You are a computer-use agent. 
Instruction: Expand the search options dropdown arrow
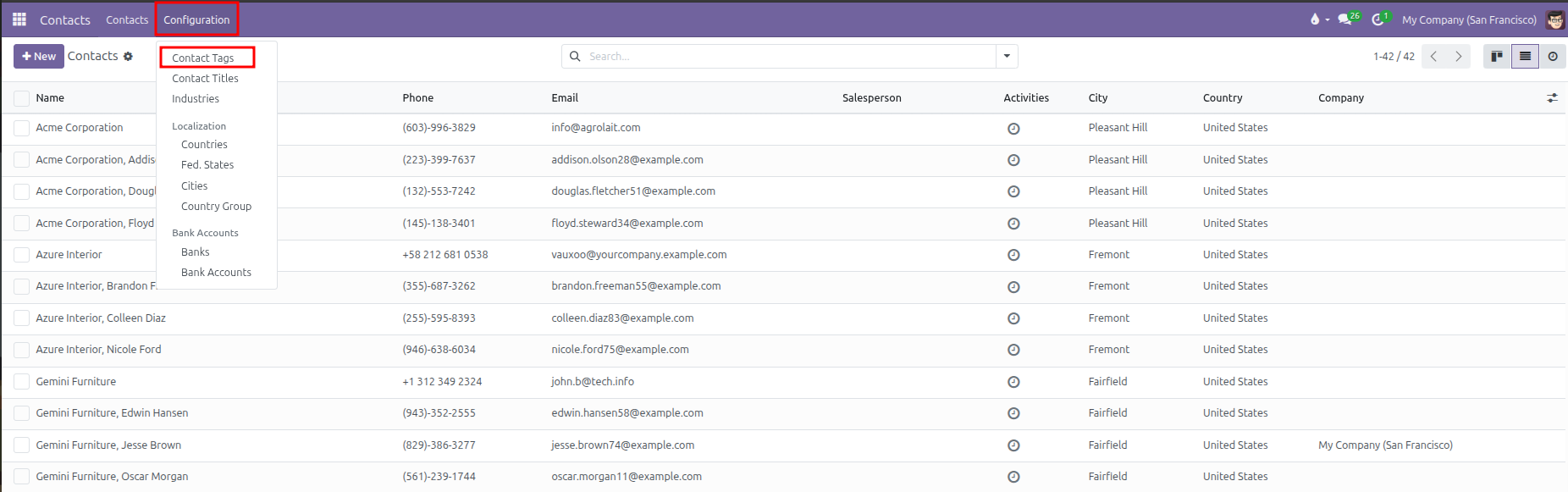(1007, 56)
